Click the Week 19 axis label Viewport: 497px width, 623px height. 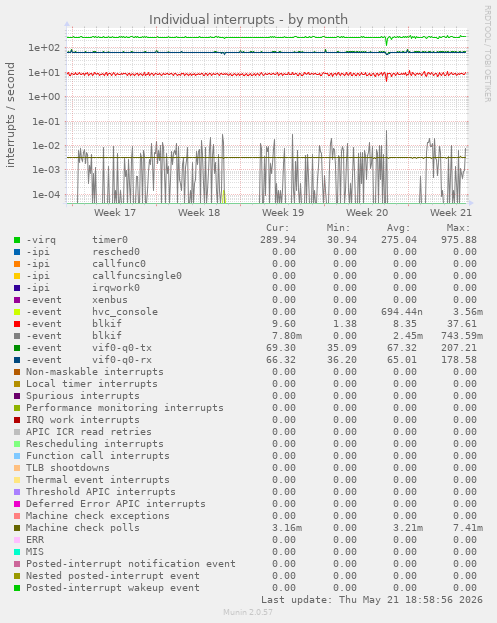(x=283, y=213)
